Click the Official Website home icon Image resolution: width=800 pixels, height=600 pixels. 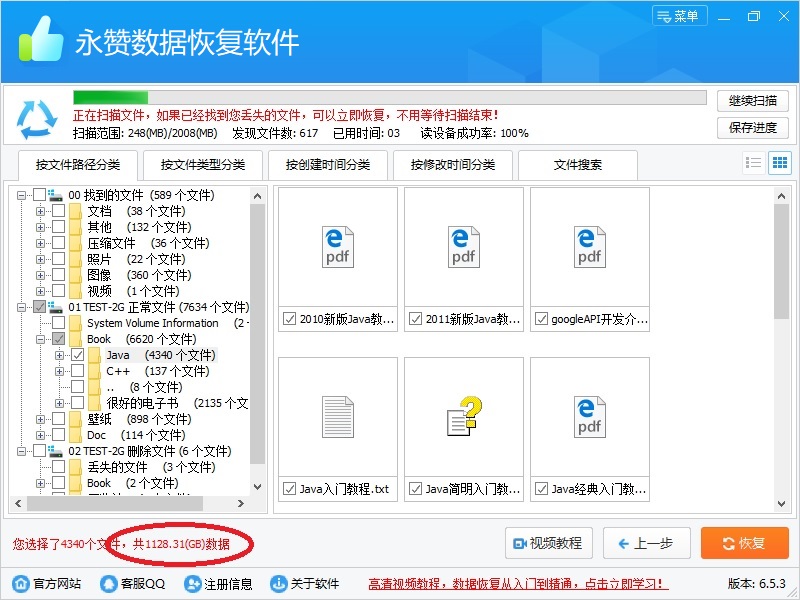pyautogui.click(x=21, y=584)
